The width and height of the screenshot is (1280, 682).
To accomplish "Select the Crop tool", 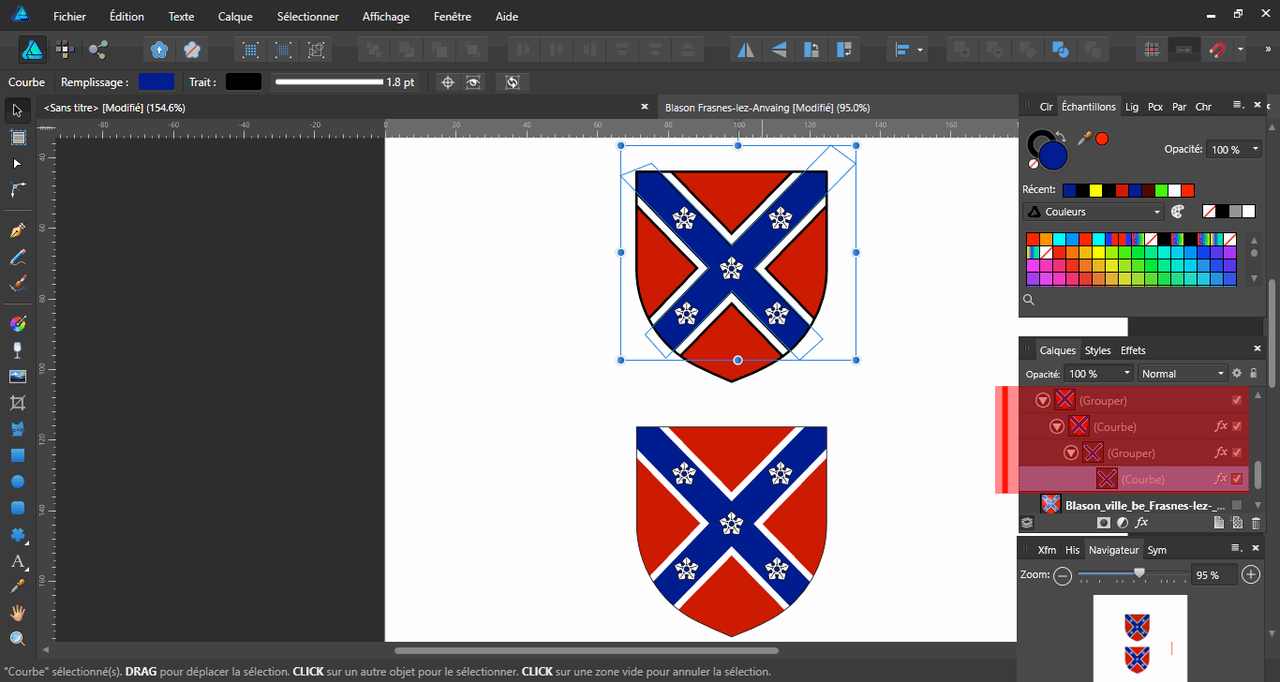I will 17,402.
